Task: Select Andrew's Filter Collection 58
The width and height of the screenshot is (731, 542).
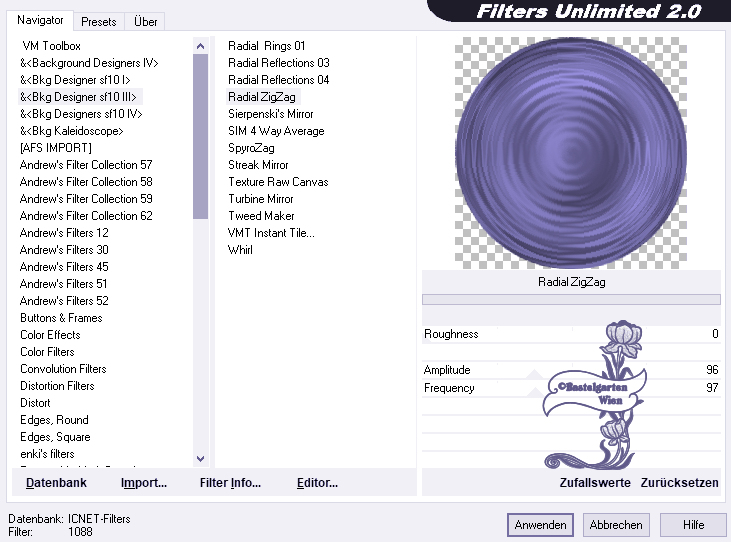Action: (86, 182)
